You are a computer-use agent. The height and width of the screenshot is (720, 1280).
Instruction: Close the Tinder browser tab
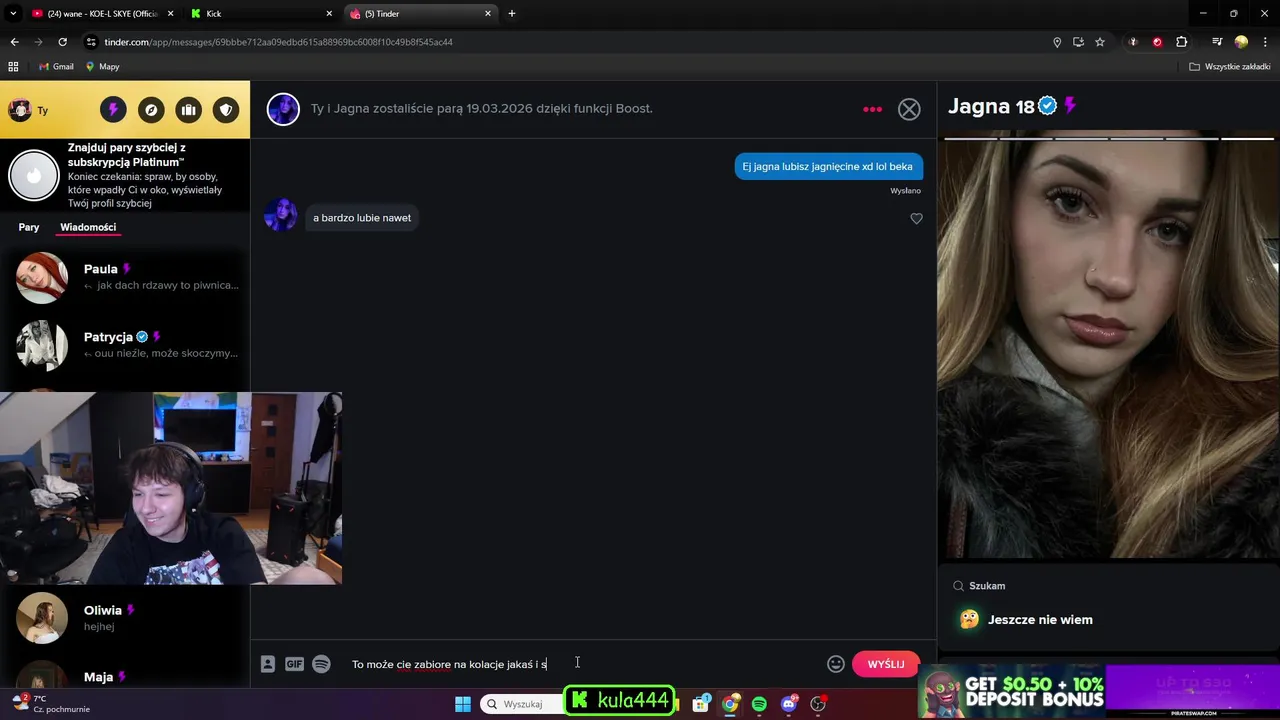click(x=488, y=14)
